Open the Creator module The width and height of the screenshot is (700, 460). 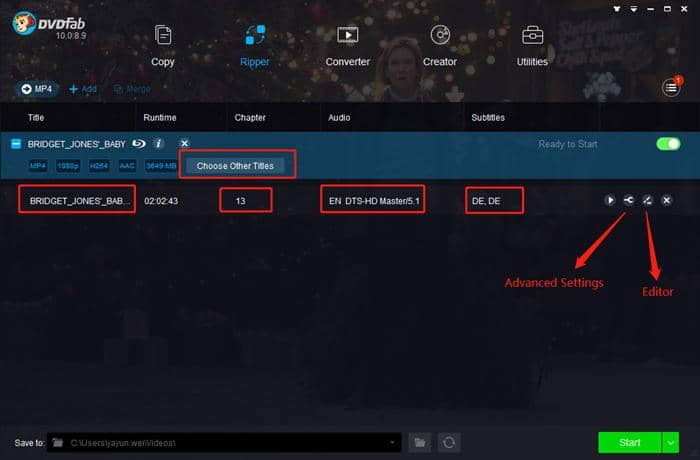click(440, 46)
